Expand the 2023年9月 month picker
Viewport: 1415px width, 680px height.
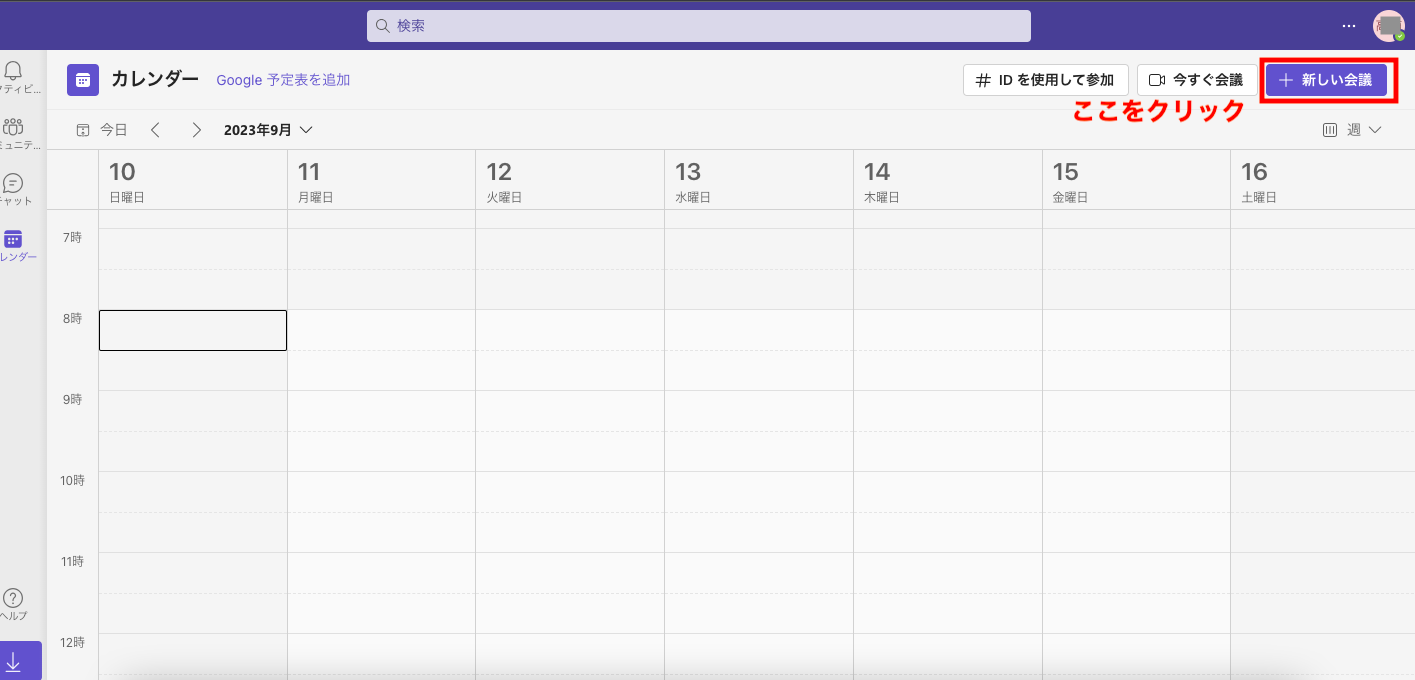point(268,130)
